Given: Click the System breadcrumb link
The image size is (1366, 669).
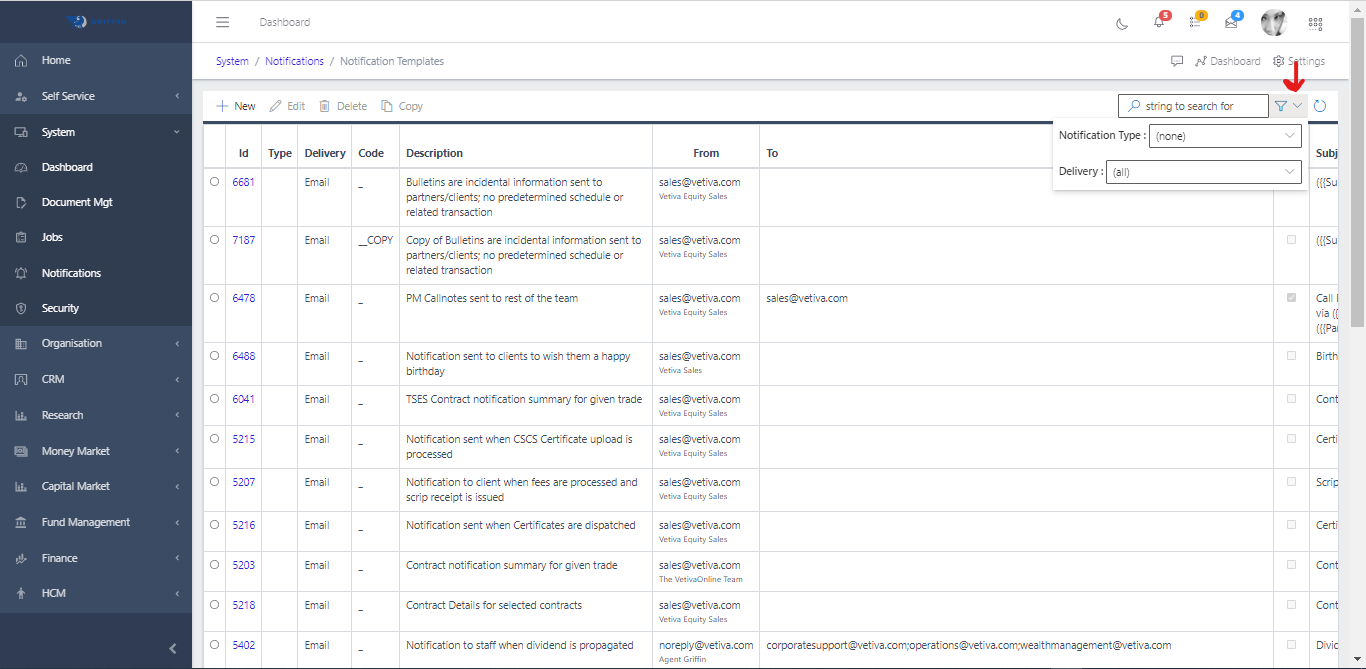Looking at the screenshot, I should point(231,61).
